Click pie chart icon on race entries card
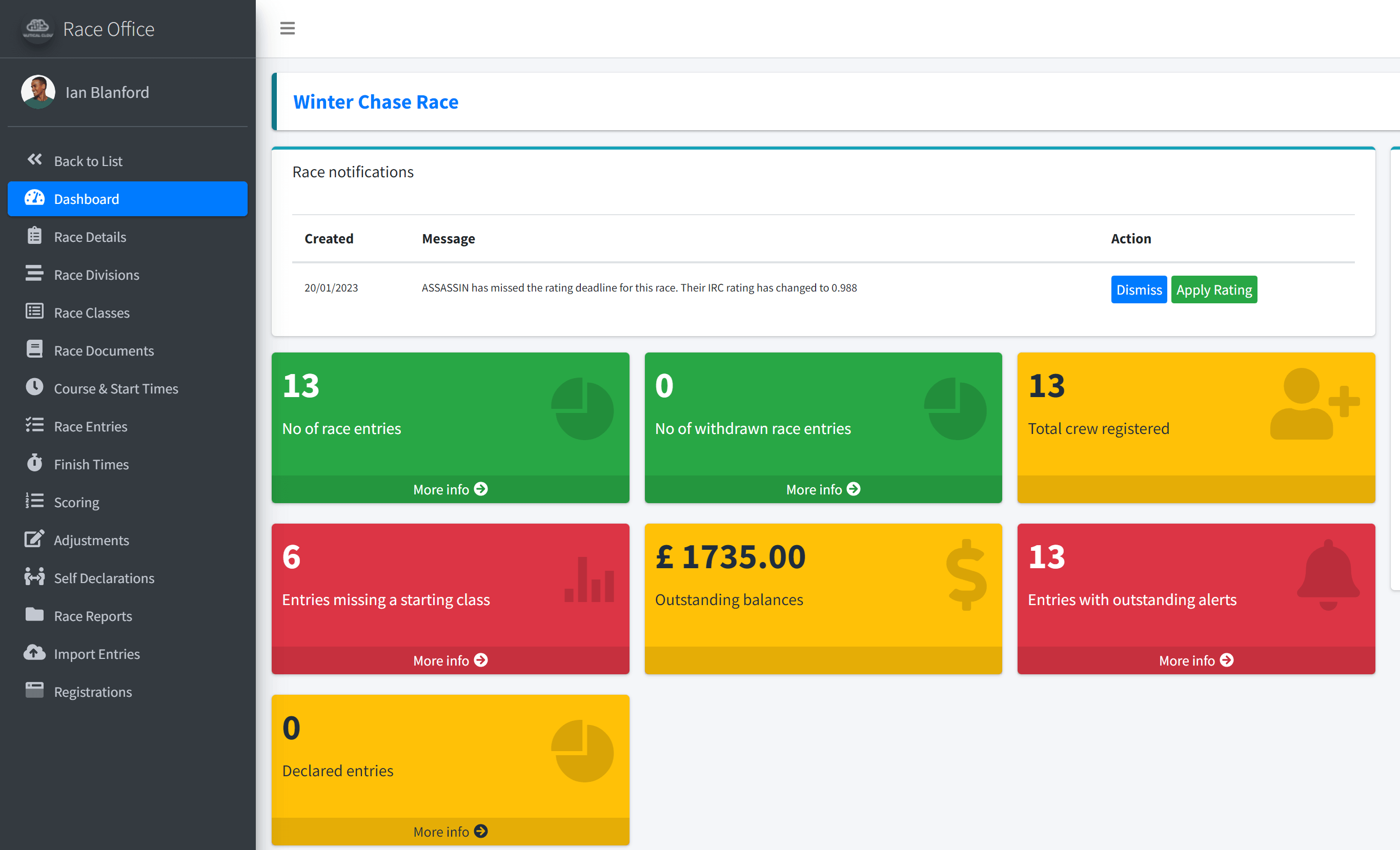Image resolution: width=1400 pixels, height=850 pixels. [582, 409]
